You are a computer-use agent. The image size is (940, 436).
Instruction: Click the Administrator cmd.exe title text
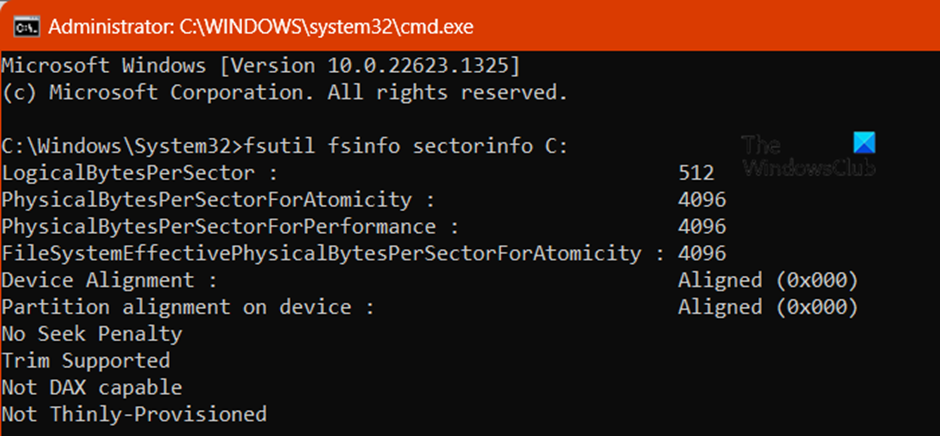(x=261, y=26)
